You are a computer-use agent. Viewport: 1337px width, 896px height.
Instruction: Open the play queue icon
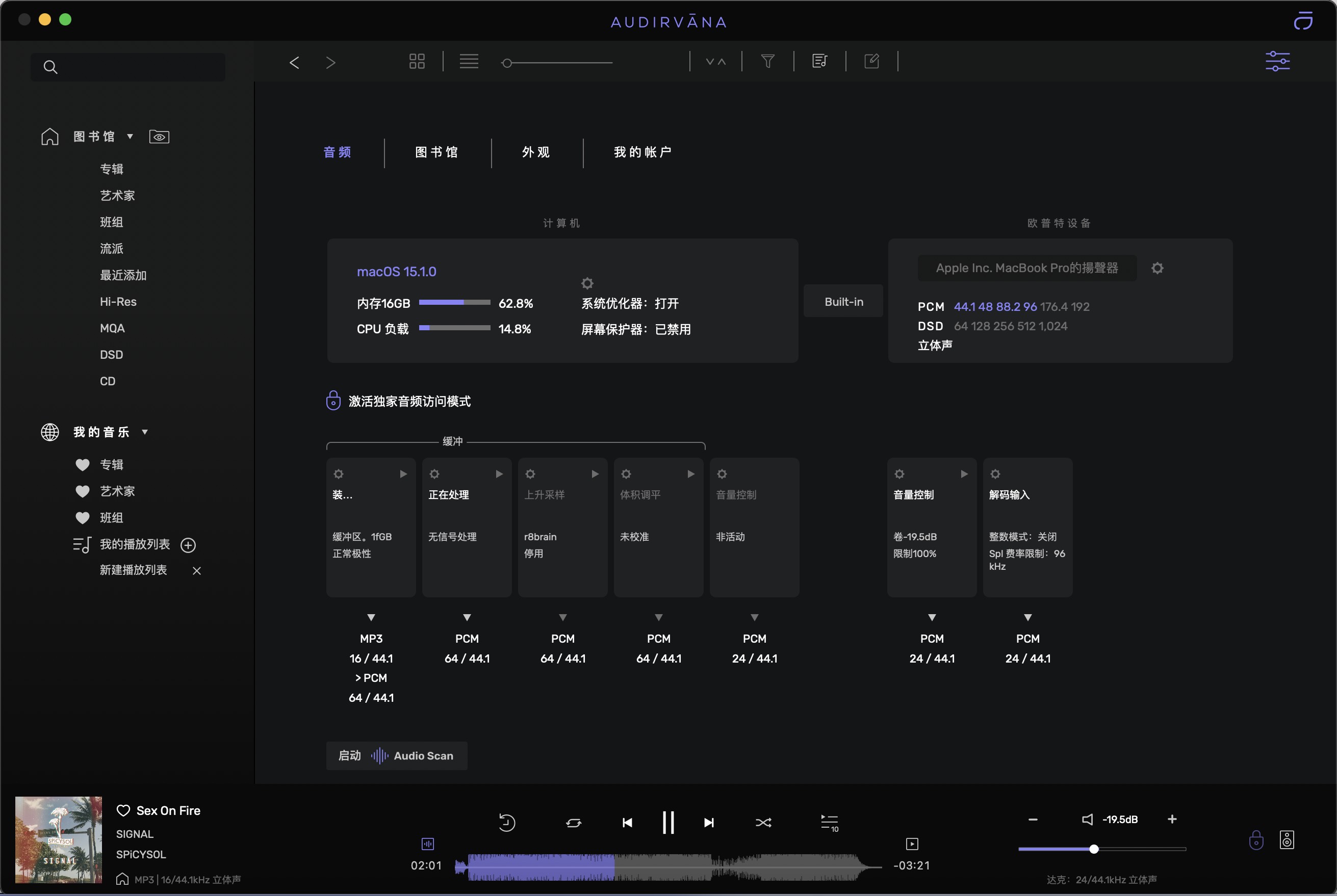click(x=829, y=822)
